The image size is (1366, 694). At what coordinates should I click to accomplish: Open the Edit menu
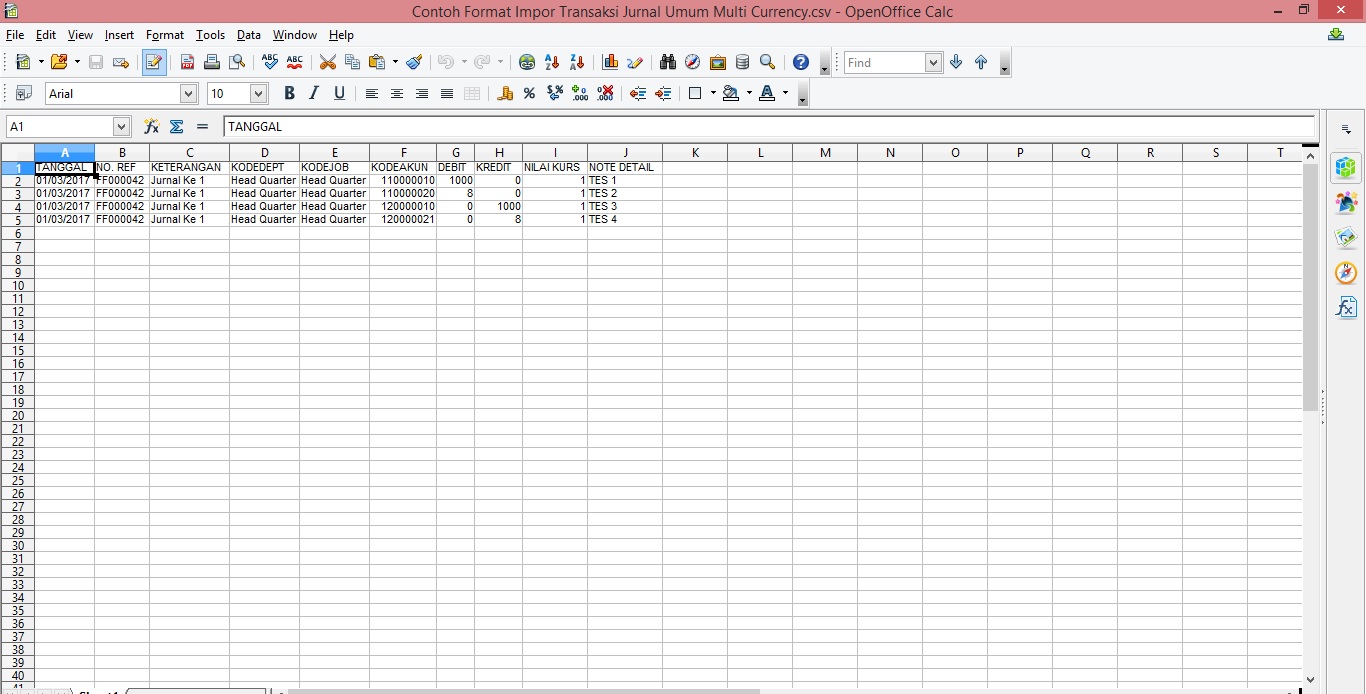click(x=45, y=35)
